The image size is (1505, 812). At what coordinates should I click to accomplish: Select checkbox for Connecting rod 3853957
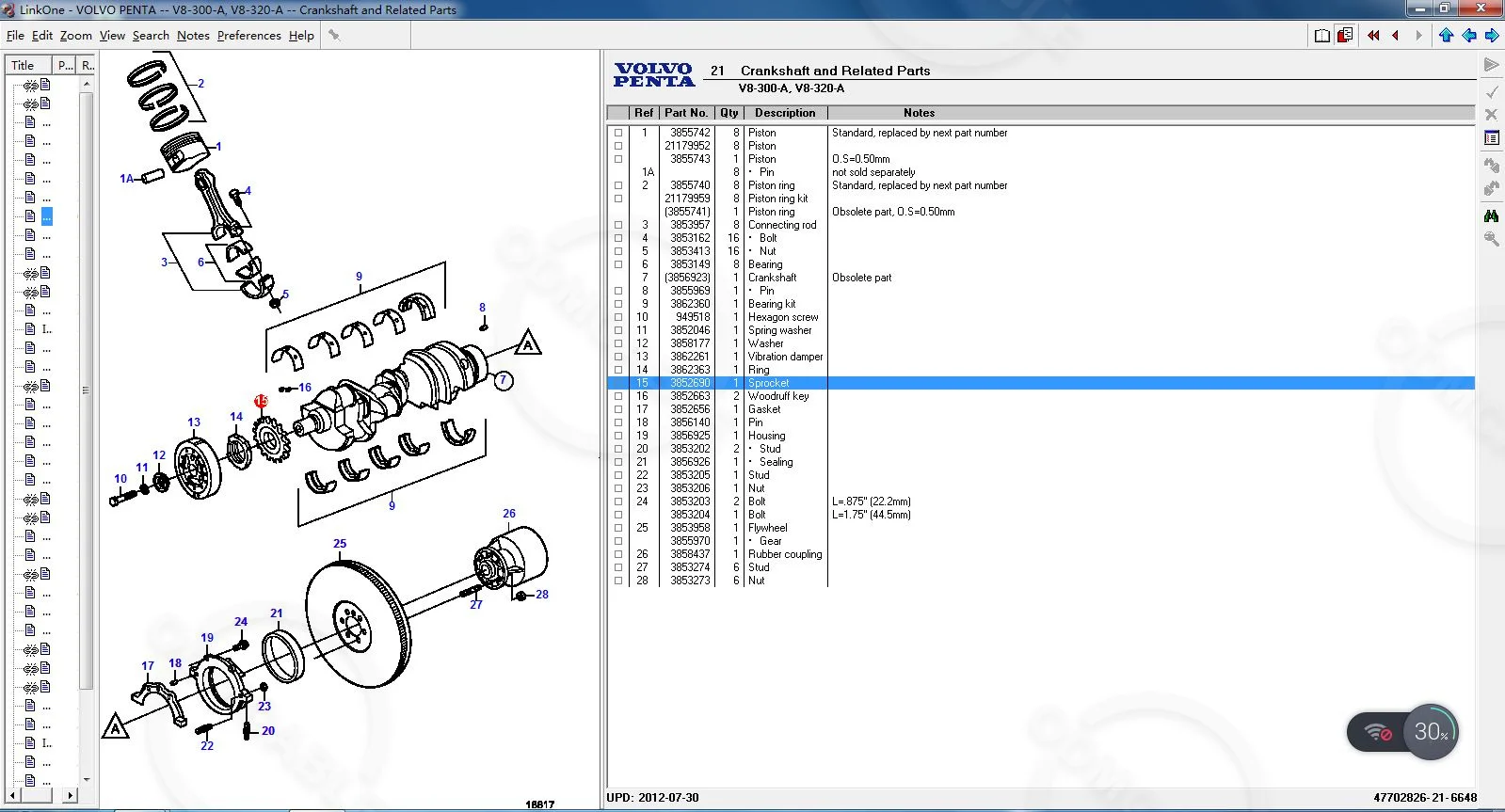618,225
